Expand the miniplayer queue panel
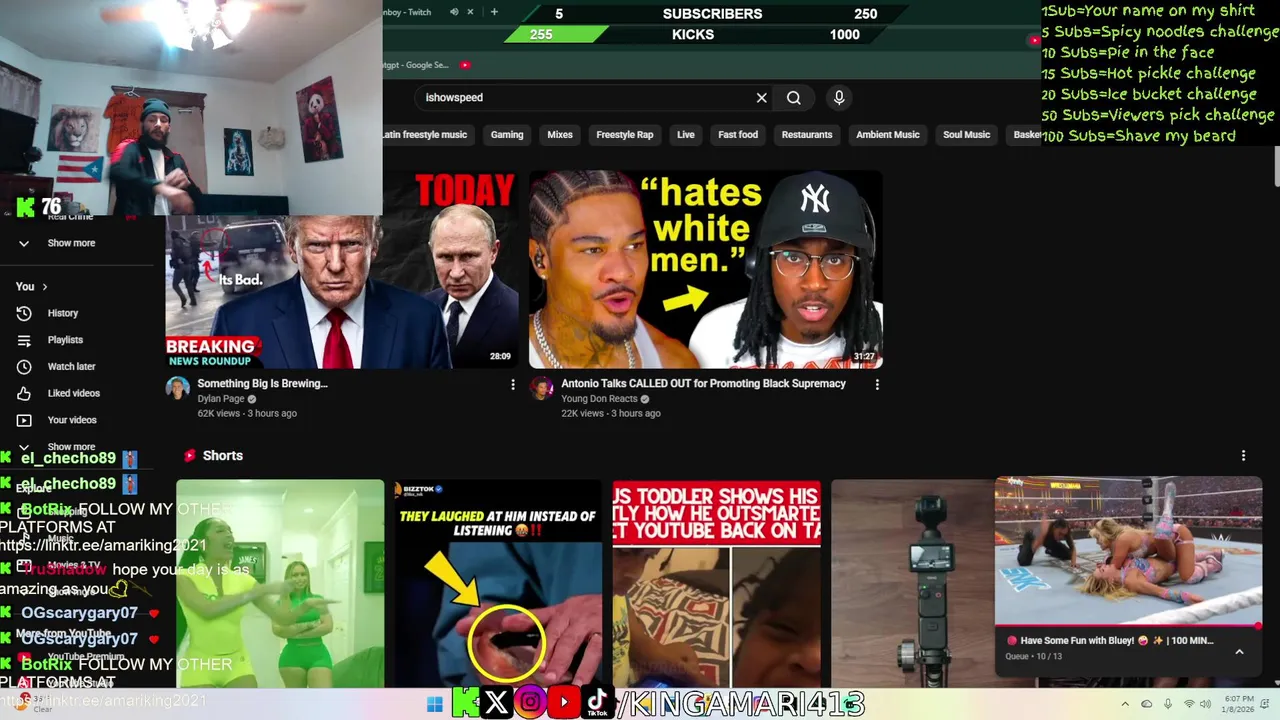Screen dimensions: 1280x720 coord(1239,652)
